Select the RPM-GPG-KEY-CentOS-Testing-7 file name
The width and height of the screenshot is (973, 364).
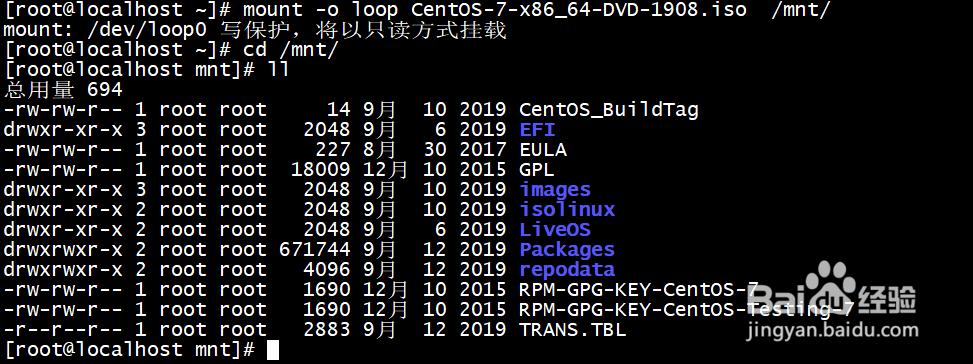pyautogui.click(x=687, y=309)
